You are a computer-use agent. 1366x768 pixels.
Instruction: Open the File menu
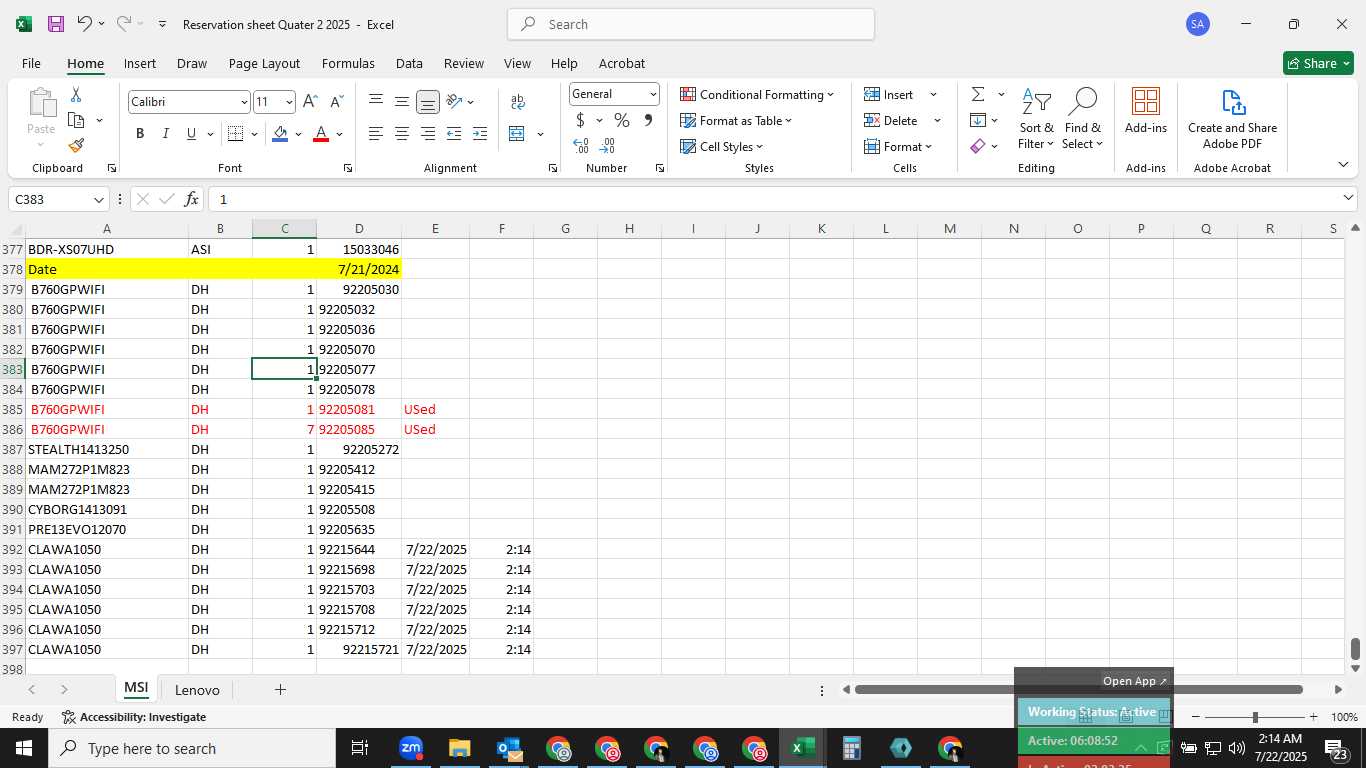31,63
